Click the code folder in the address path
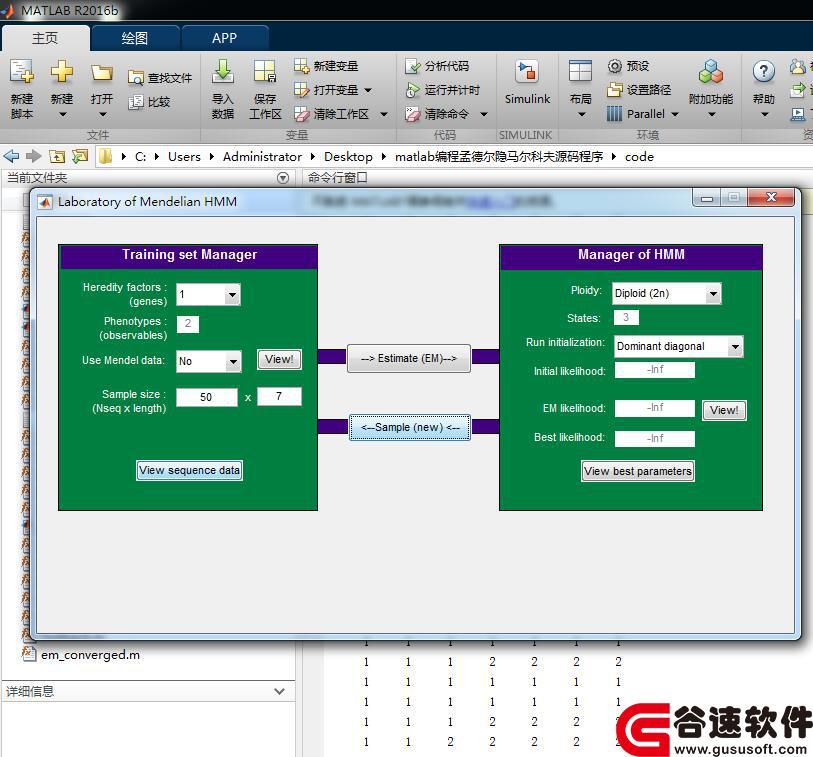This screenshot has width=813, height=757. 639,157
